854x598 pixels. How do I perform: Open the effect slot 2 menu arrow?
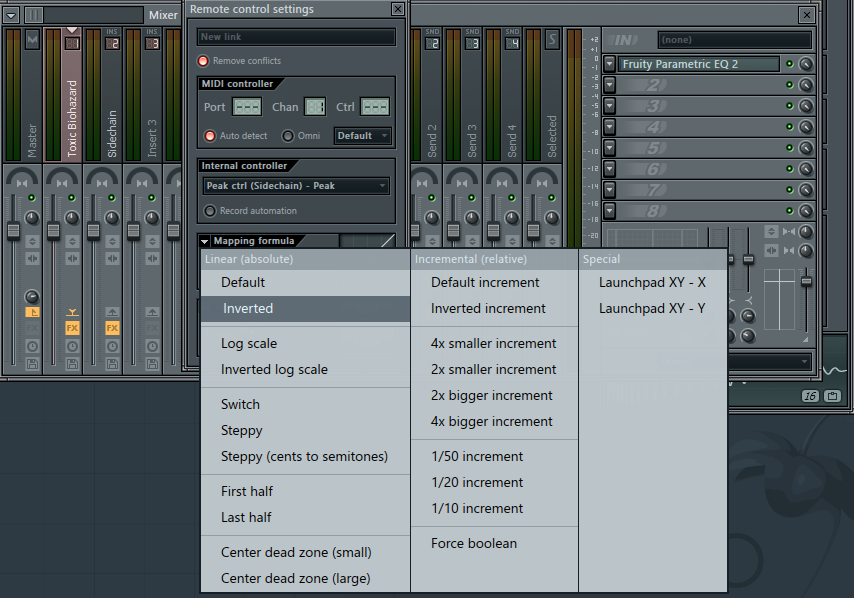pos(609,85)
